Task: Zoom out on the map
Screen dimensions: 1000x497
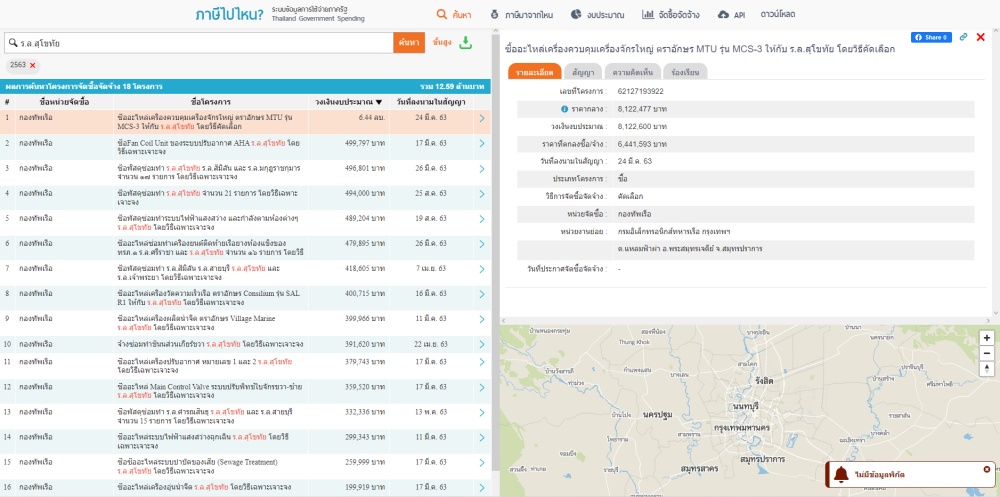Action: (x=987, y=354)
